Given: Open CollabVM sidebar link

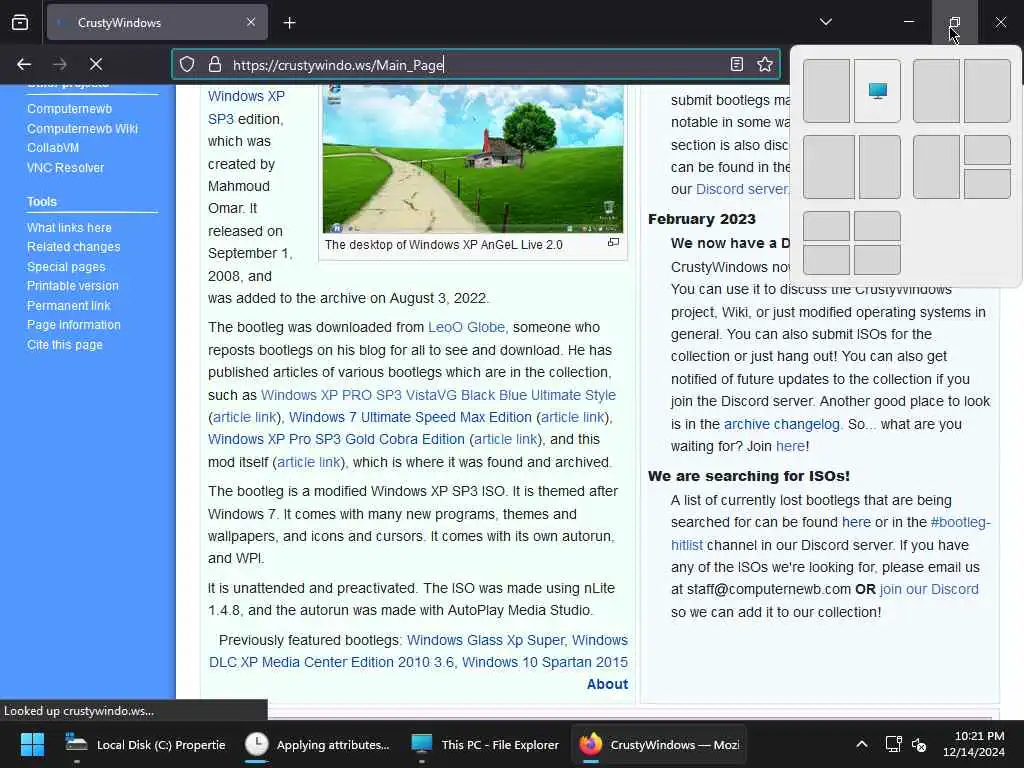Looking at the screenshot, I should [x=53, y=148].
